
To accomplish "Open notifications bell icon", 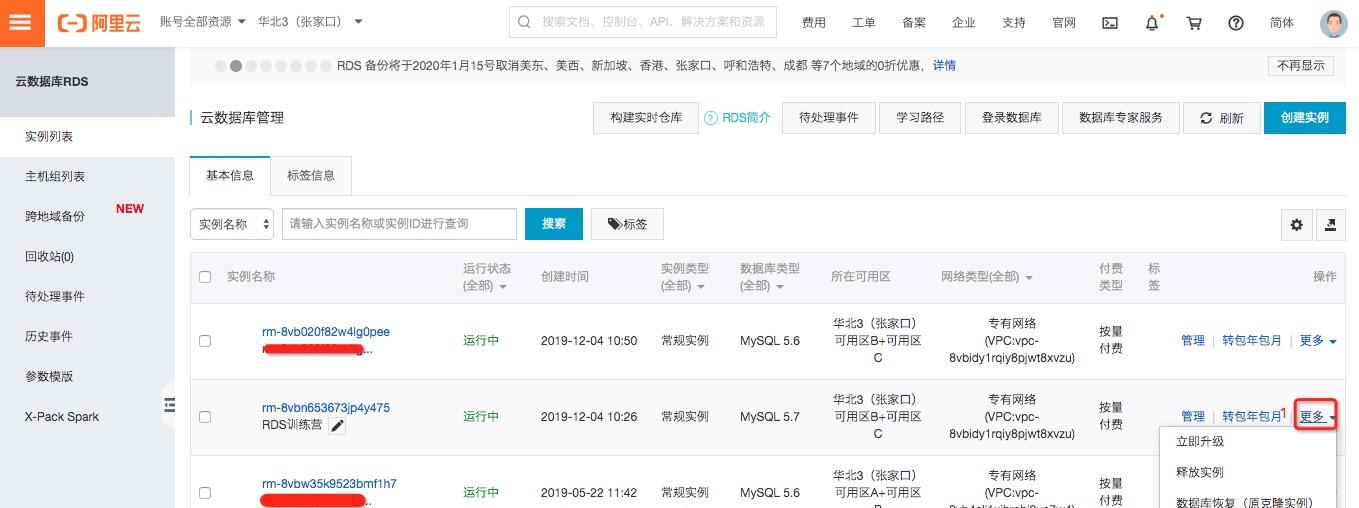I will (x=1152, y=22).
